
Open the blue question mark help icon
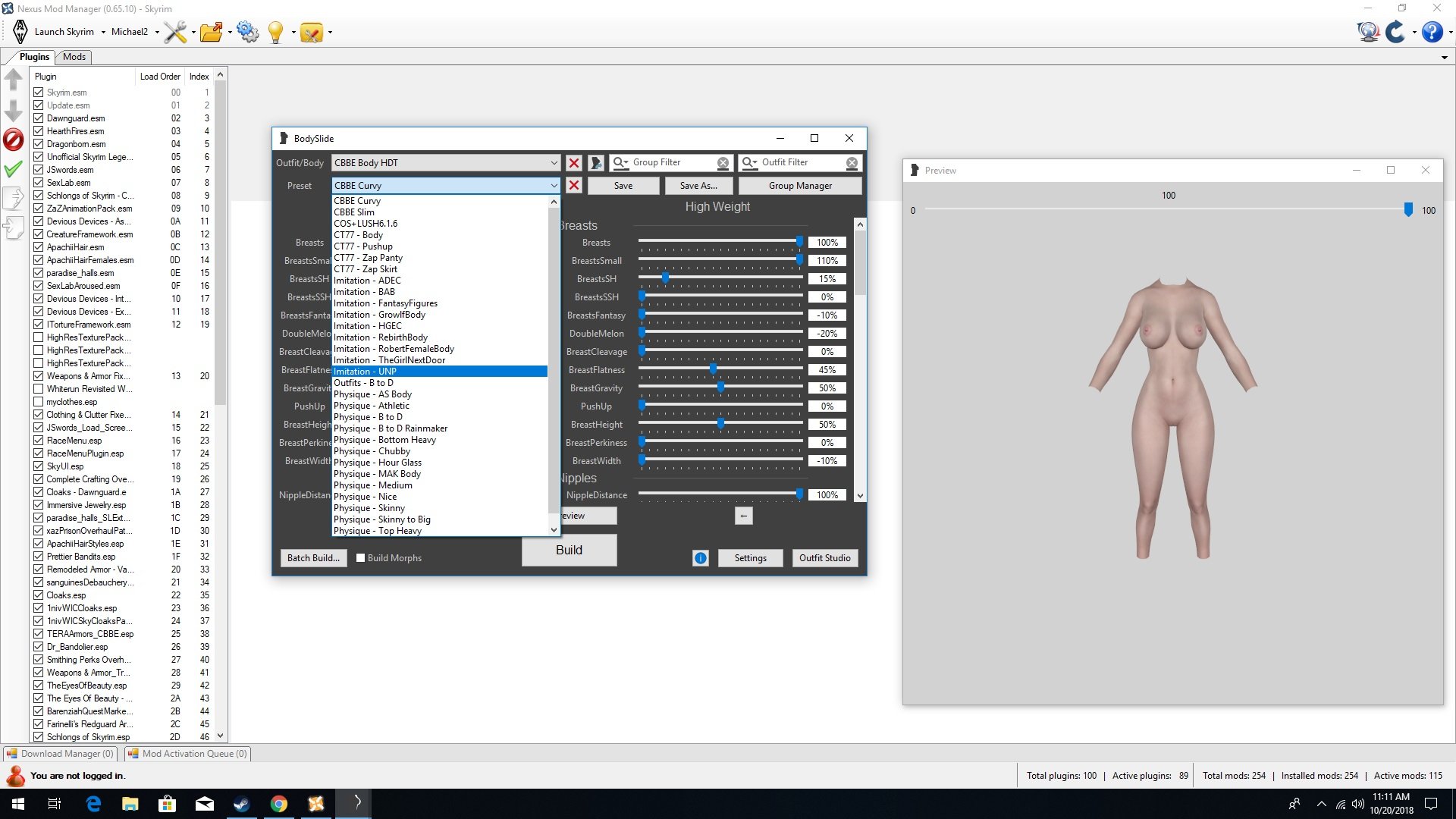point(1432,32)
